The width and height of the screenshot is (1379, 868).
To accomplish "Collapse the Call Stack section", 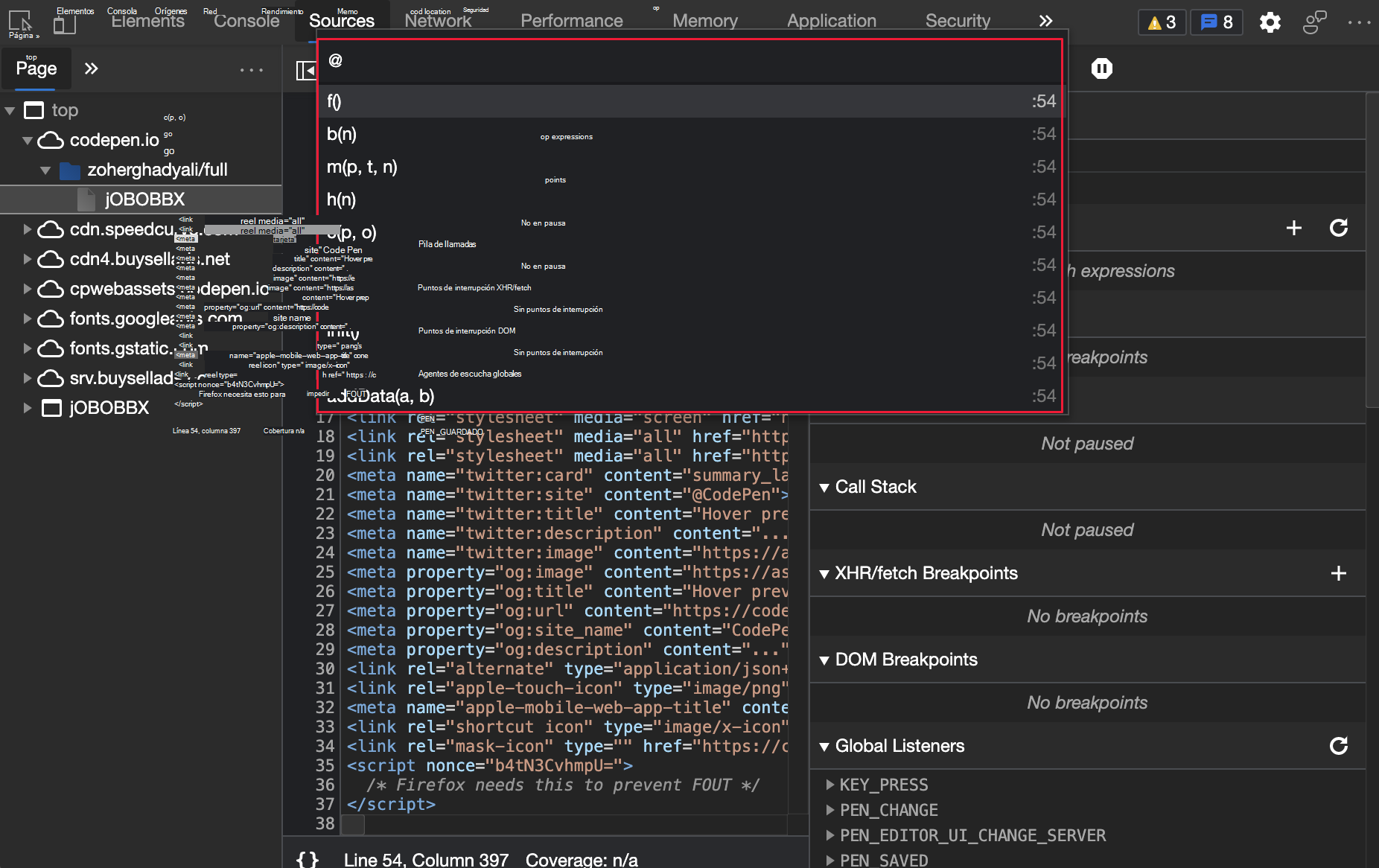I will tap(824, 487).
